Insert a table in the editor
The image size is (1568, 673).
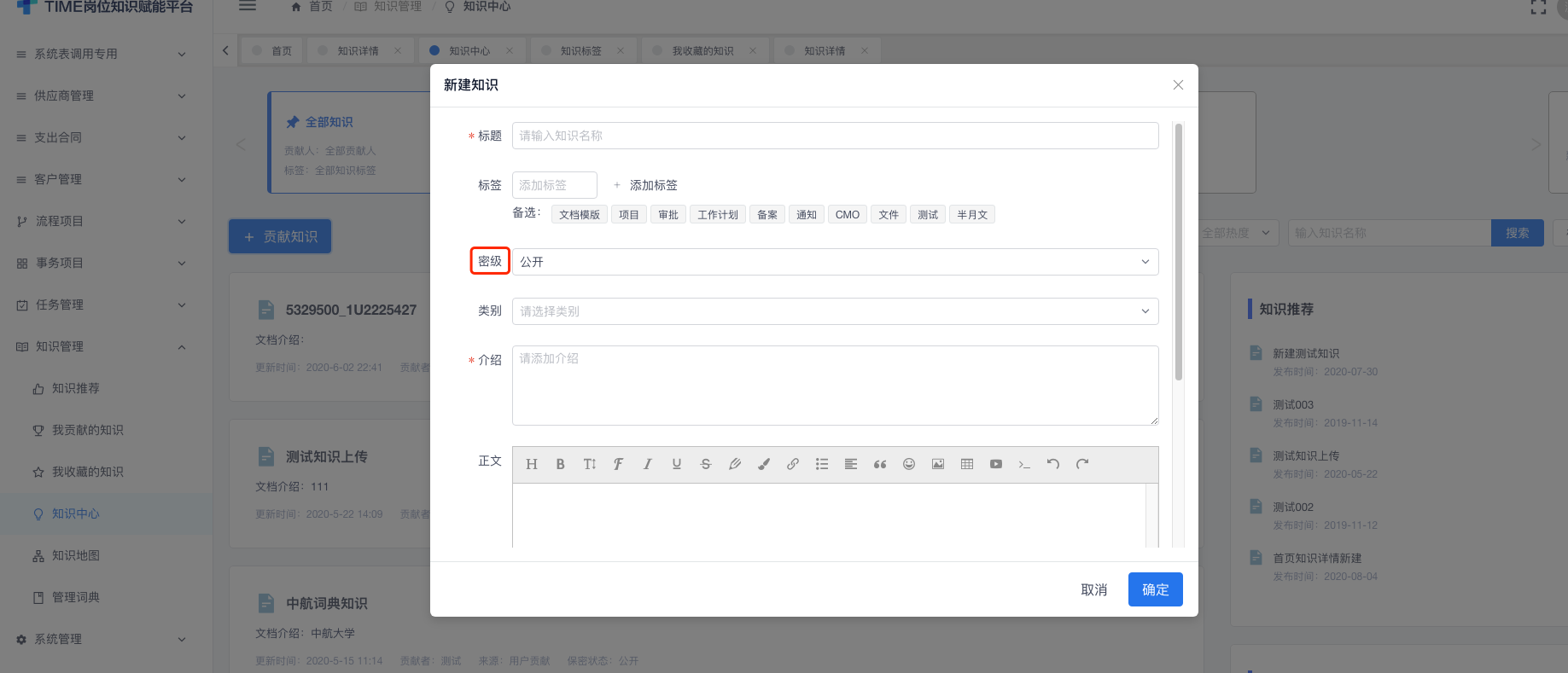(967, 464)
